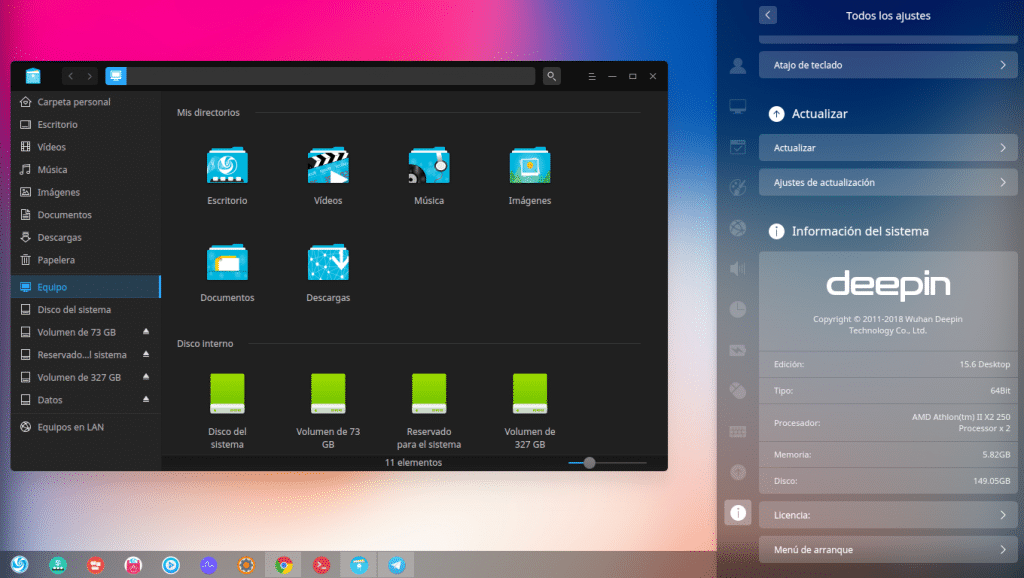The image size is (1024, 578).
Task: Go back in file manager navigation
Action: [x=71, y=76]
